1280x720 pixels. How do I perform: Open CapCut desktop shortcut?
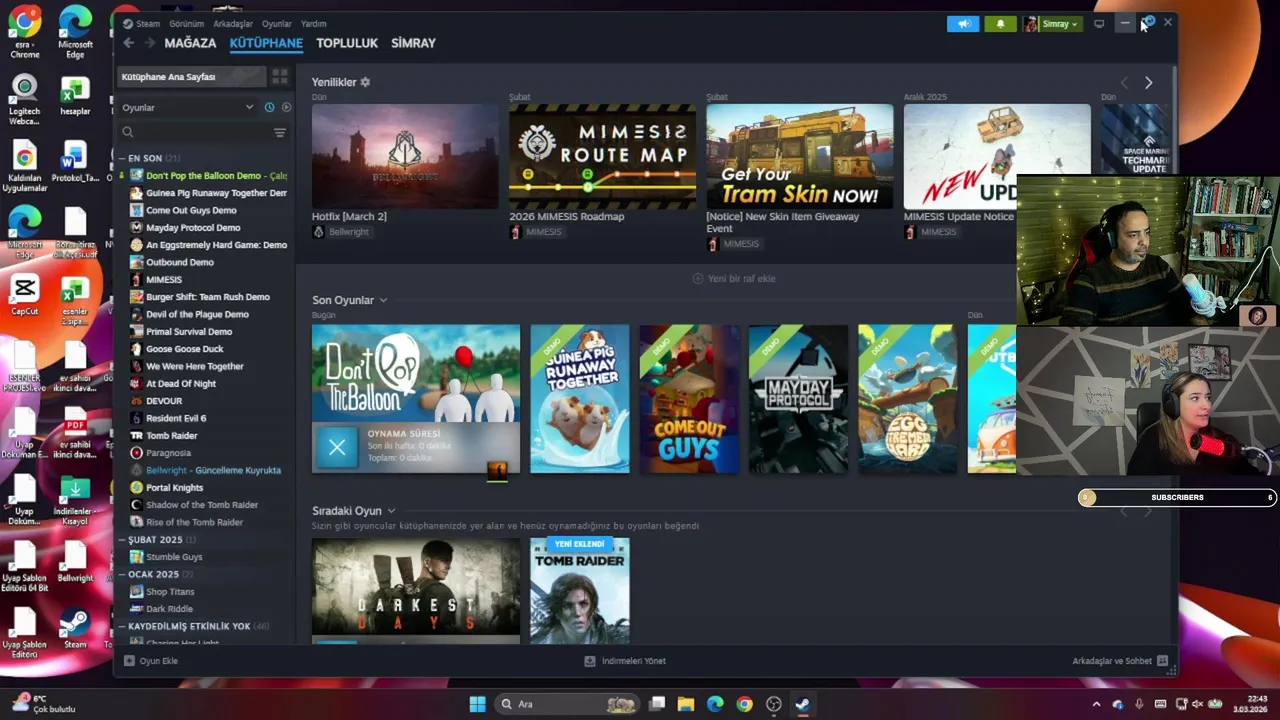point(25,295)
